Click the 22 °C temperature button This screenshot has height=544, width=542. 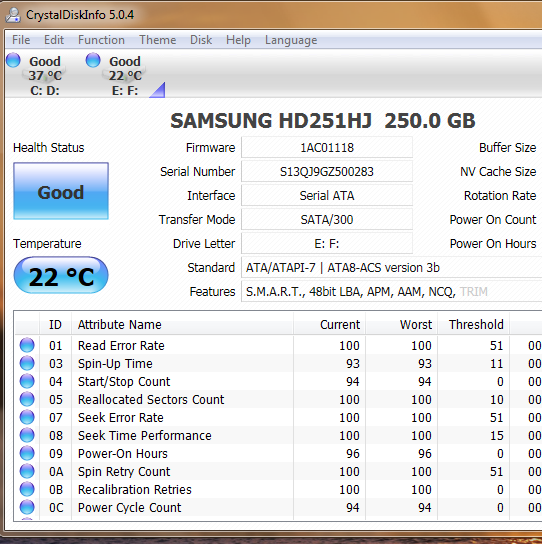point(61,276)
